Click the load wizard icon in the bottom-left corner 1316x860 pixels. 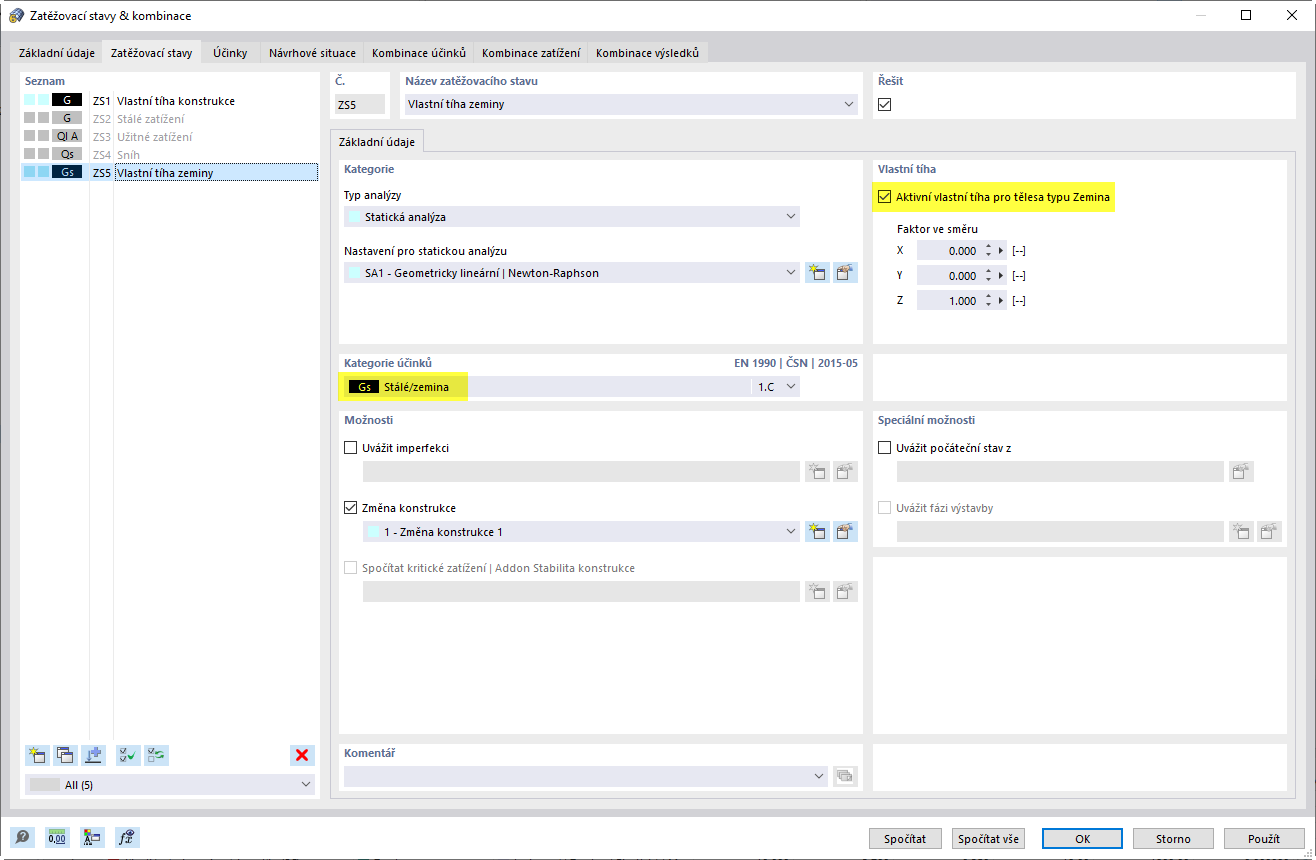point(91,838)
